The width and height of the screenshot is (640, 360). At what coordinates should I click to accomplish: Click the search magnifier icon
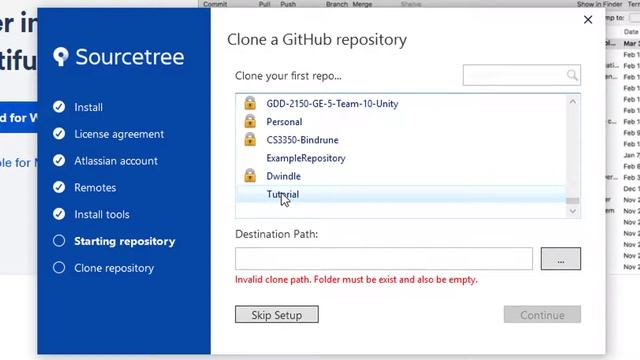point(572,75)
